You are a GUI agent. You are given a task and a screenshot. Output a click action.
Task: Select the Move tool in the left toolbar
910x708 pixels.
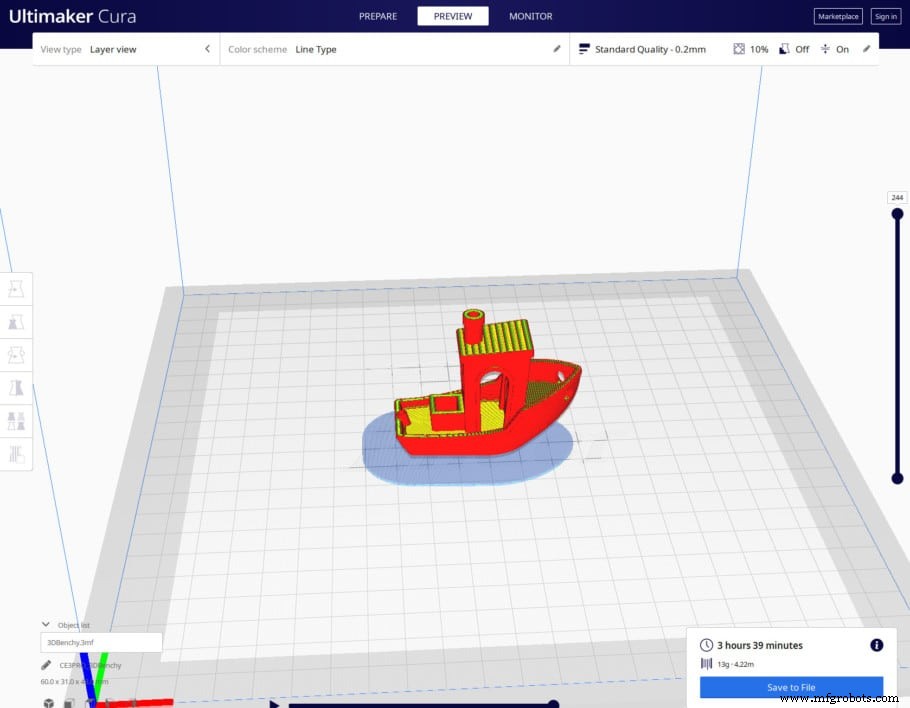pos(16,288)
